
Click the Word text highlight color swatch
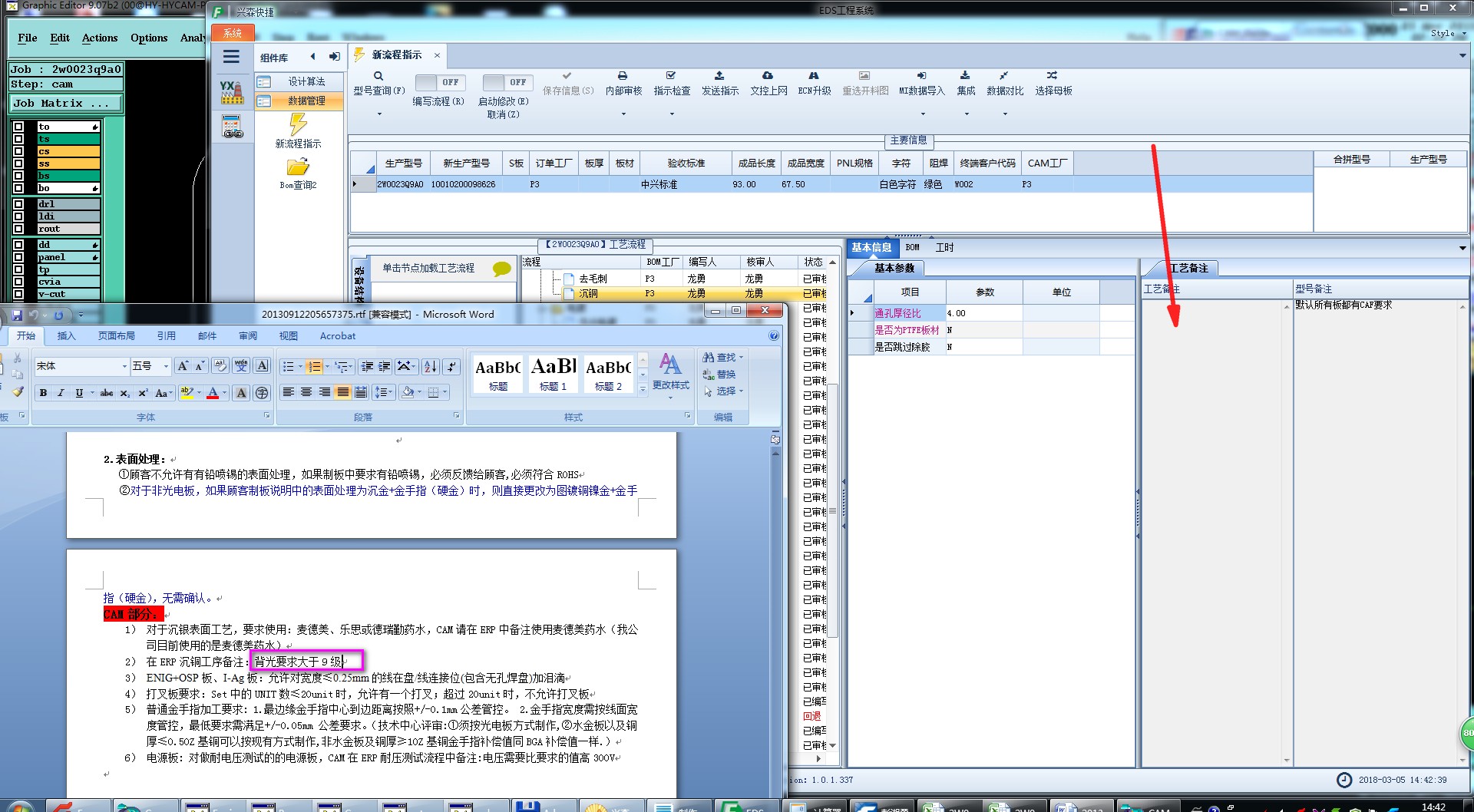click(187, 393)
